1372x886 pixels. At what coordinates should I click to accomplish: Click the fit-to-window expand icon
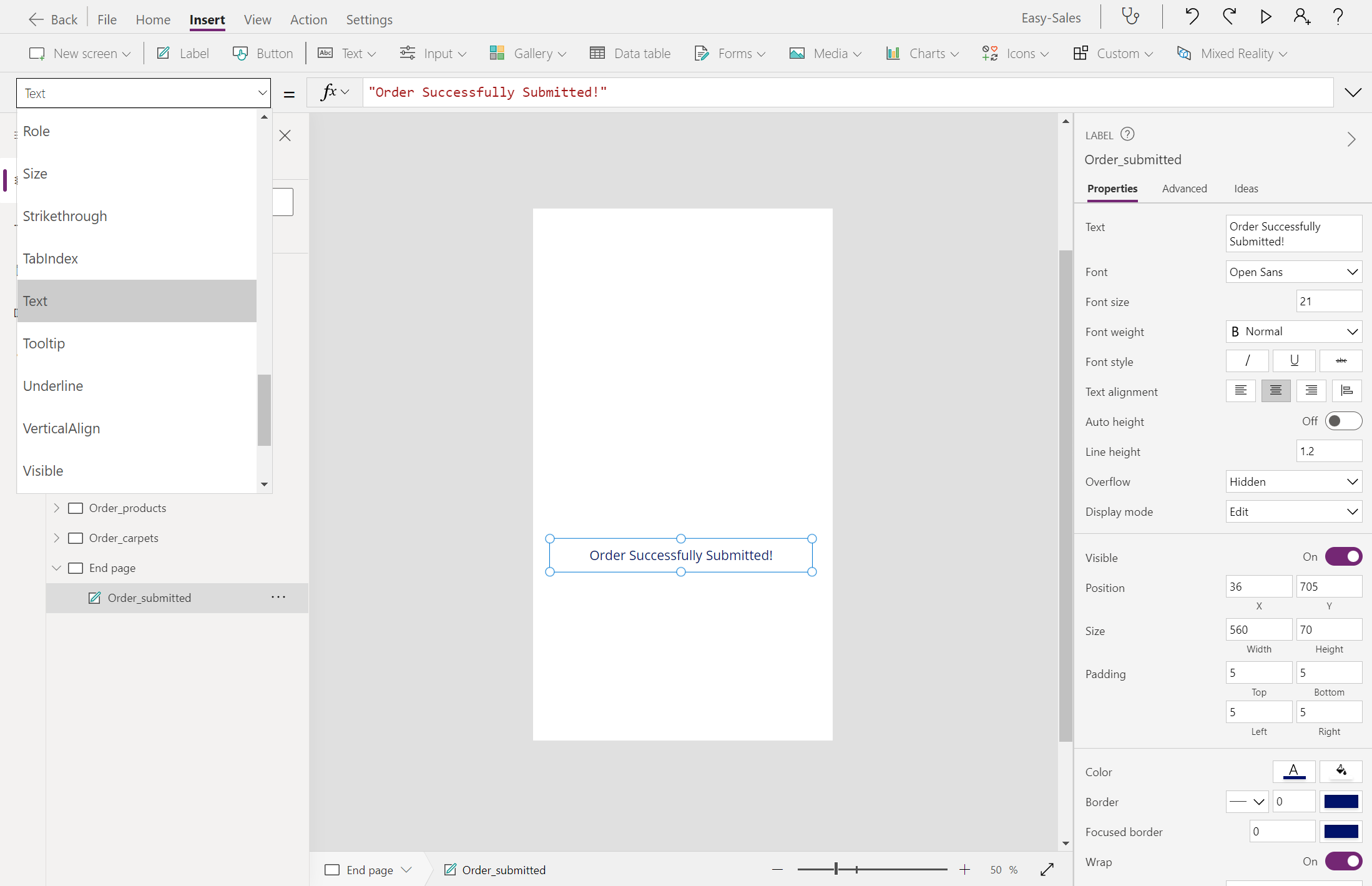[x=1047, y=870]
